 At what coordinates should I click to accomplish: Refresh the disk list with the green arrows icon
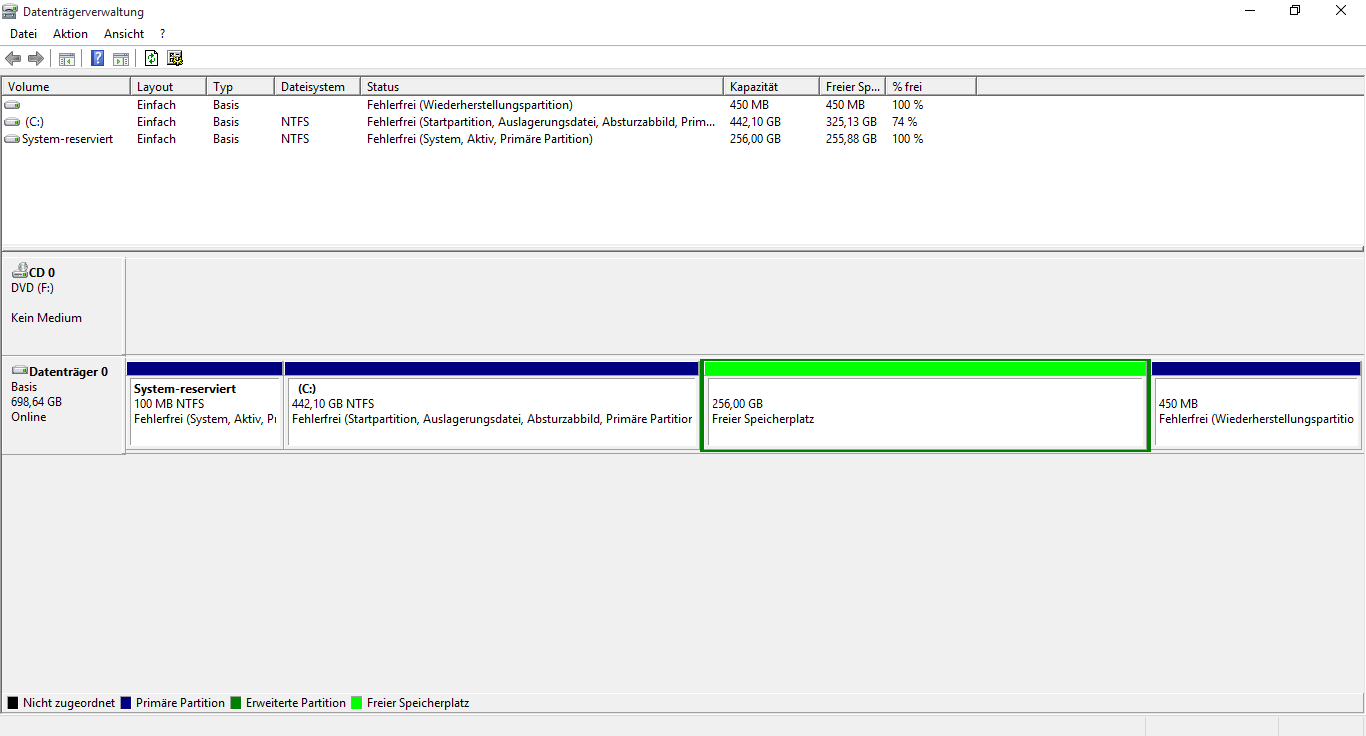(x=151, y=59)
